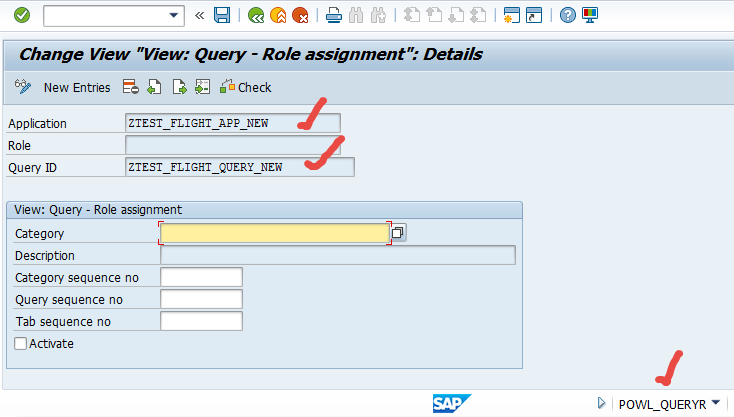This screenshot has height=417, width=734.
Task: Click the Tab sequence no field
Action: tap(201, 321)
